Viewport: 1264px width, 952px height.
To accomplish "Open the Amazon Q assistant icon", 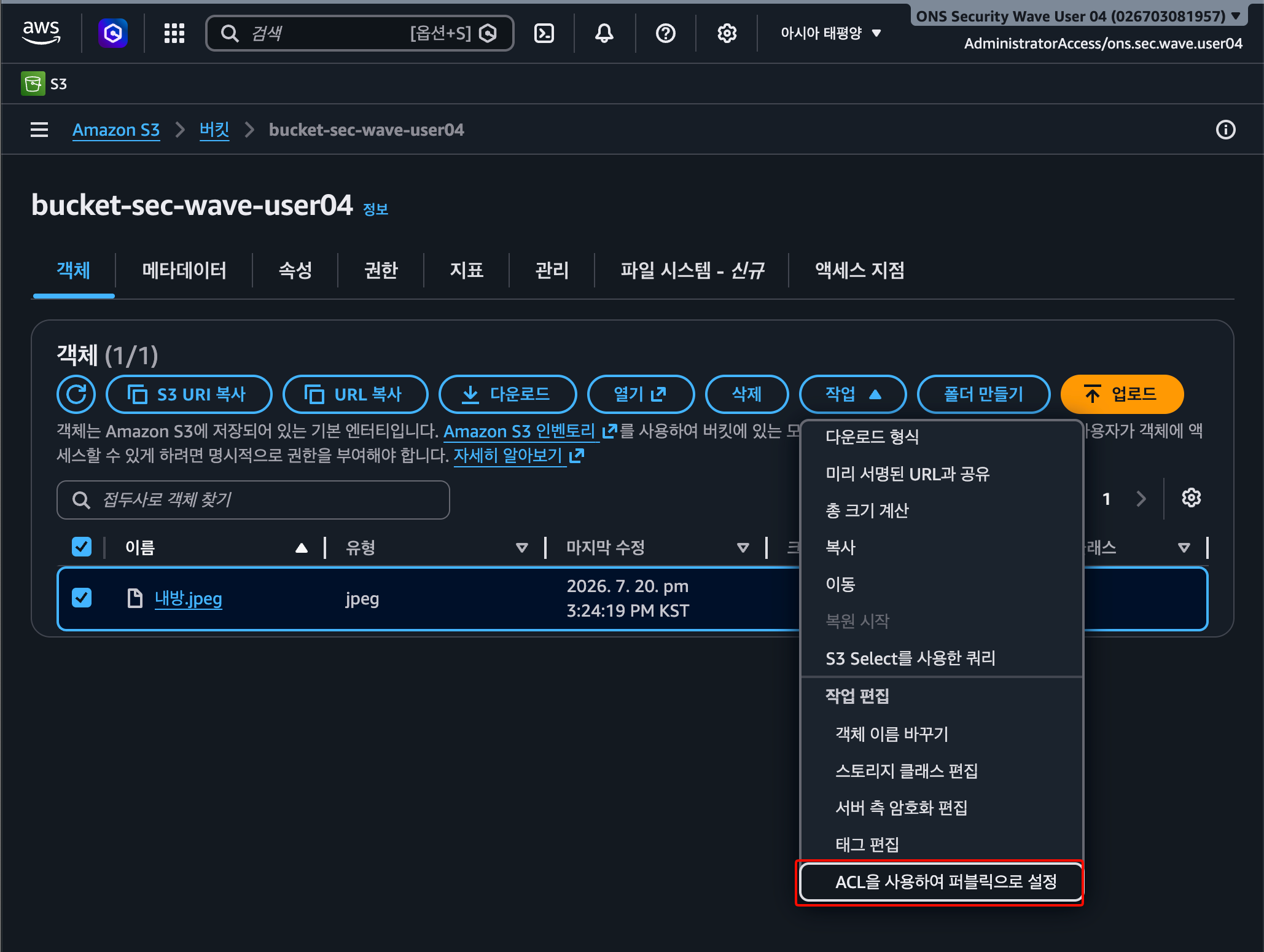I will (113, 33).
